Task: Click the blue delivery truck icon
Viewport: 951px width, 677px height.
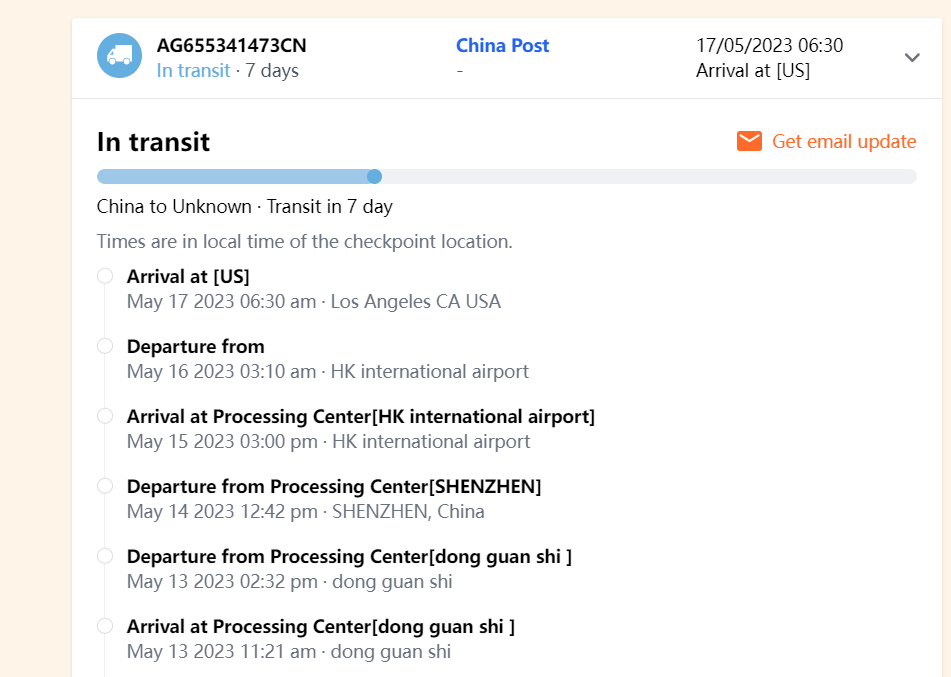Action: click(x=119, y=56)
